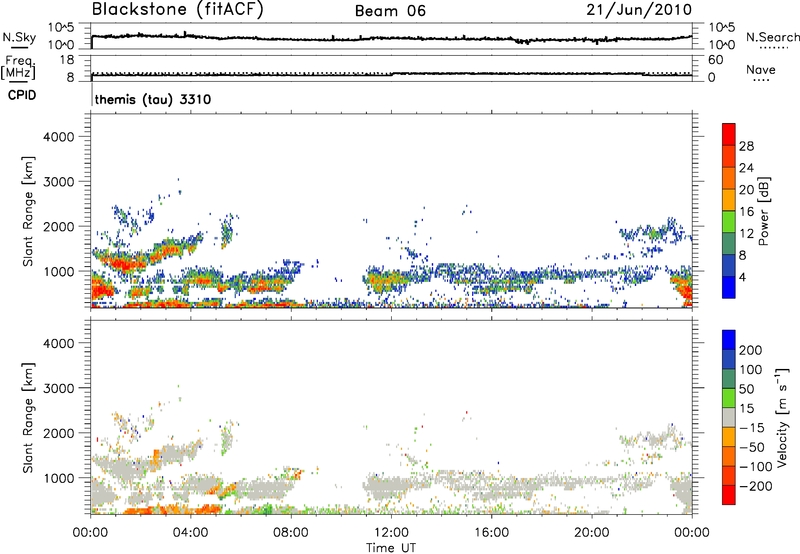Click the '24' power colorbar label
Viewport: 800px width, 554px height.
(x=746, y=168)
